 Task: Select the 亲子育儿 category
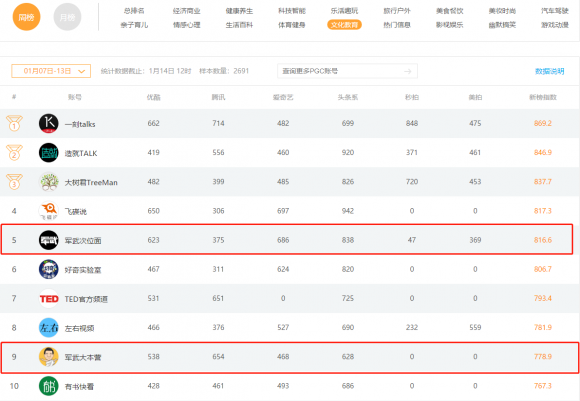(134, 25)
